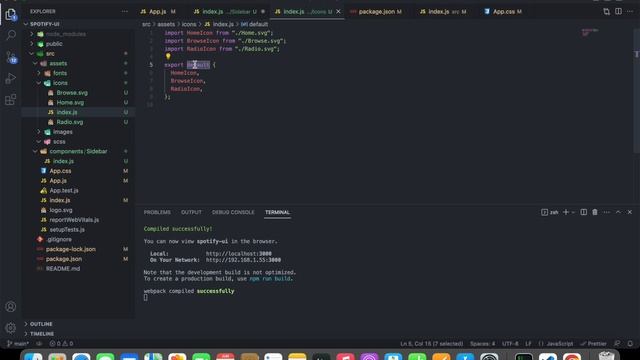This screenshot has width=640, height=360.
Task: Open http://localhost:3000 link in the terminal
Action: point(238,253)
